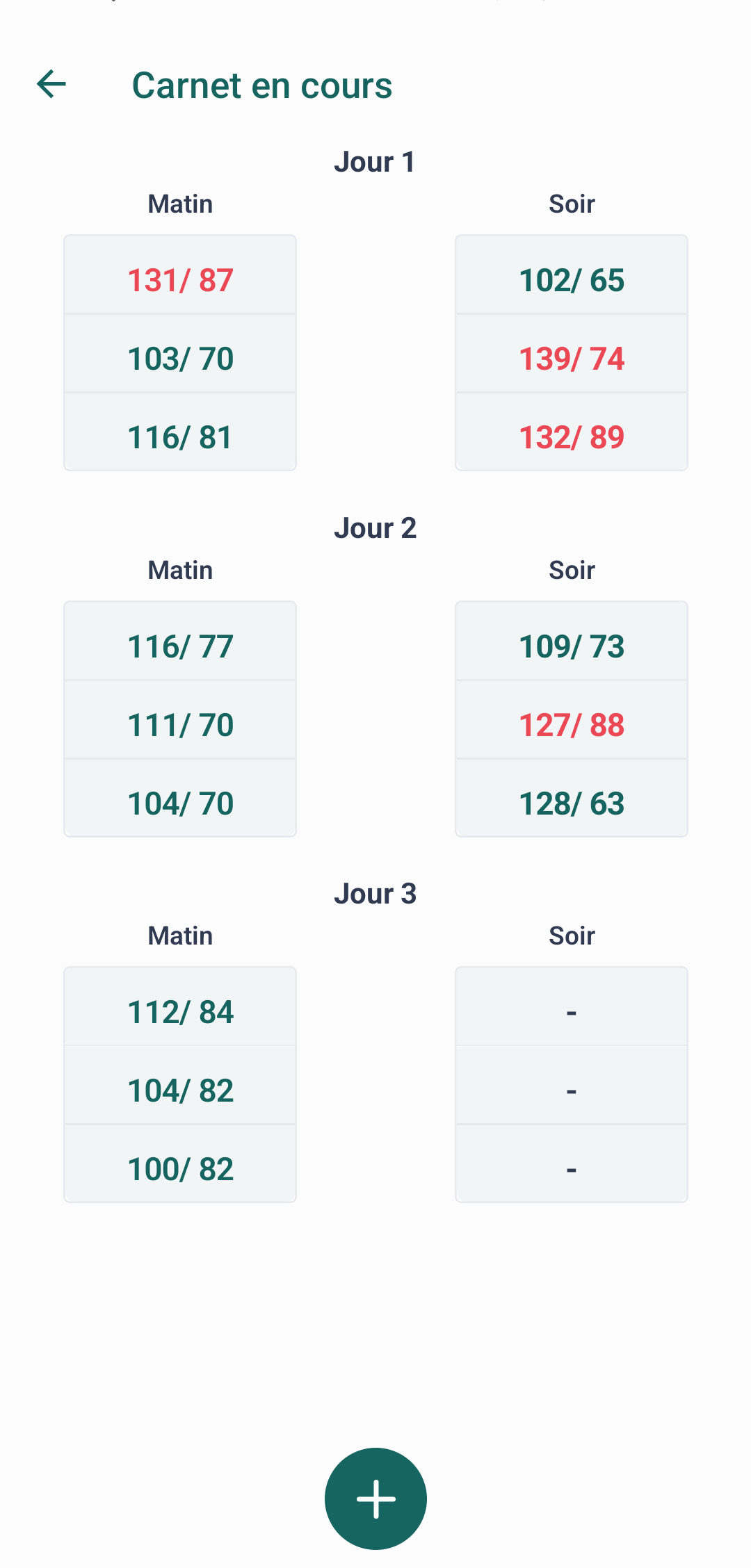The width and height of the screenshot is (751, 1568).
Task: Open red evening reading 139/74
Action: (x=572, y=354)
